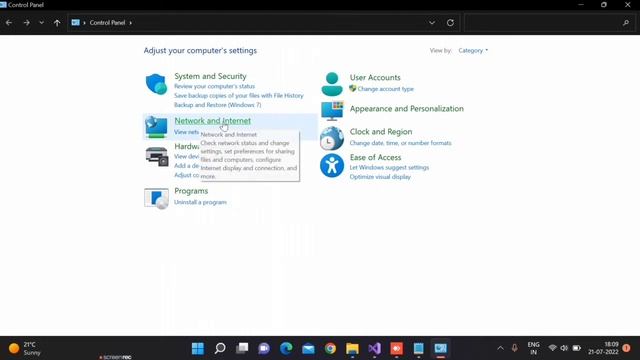
Task: Refresh the Control Panel view
Action: (x=450, y=23)
